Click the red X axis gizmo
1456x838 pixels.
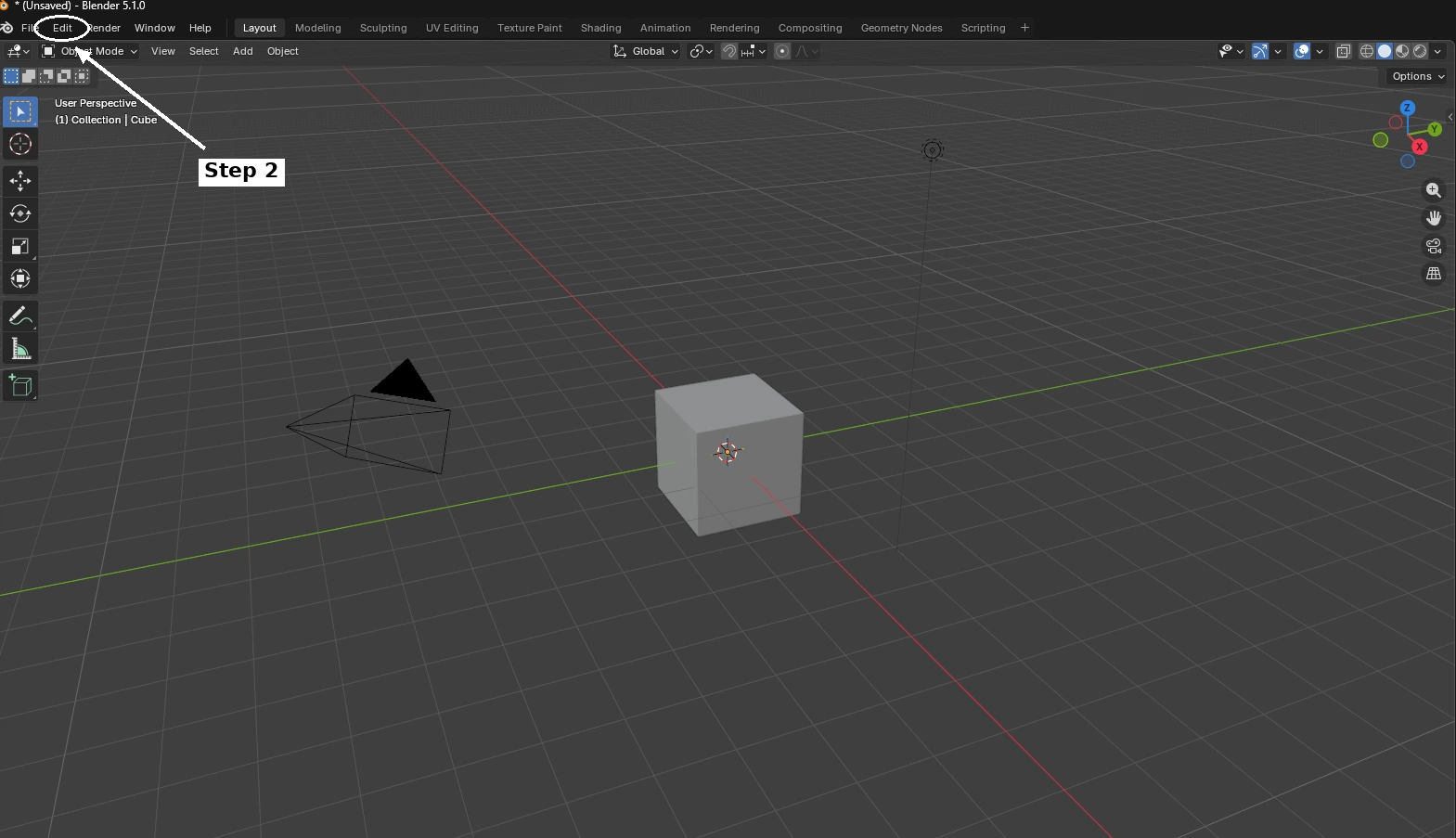pos(1419,147)
